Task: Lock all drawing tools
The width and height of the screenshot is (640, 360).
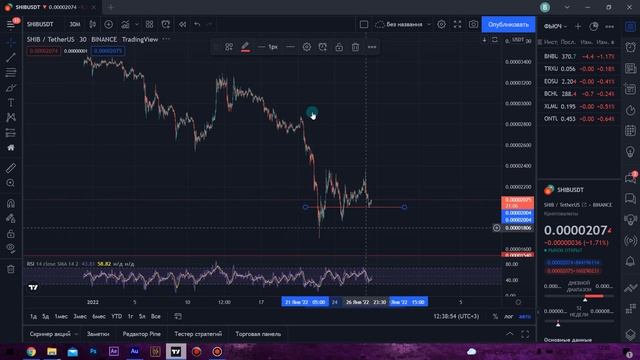Action: tap(11, 233)
